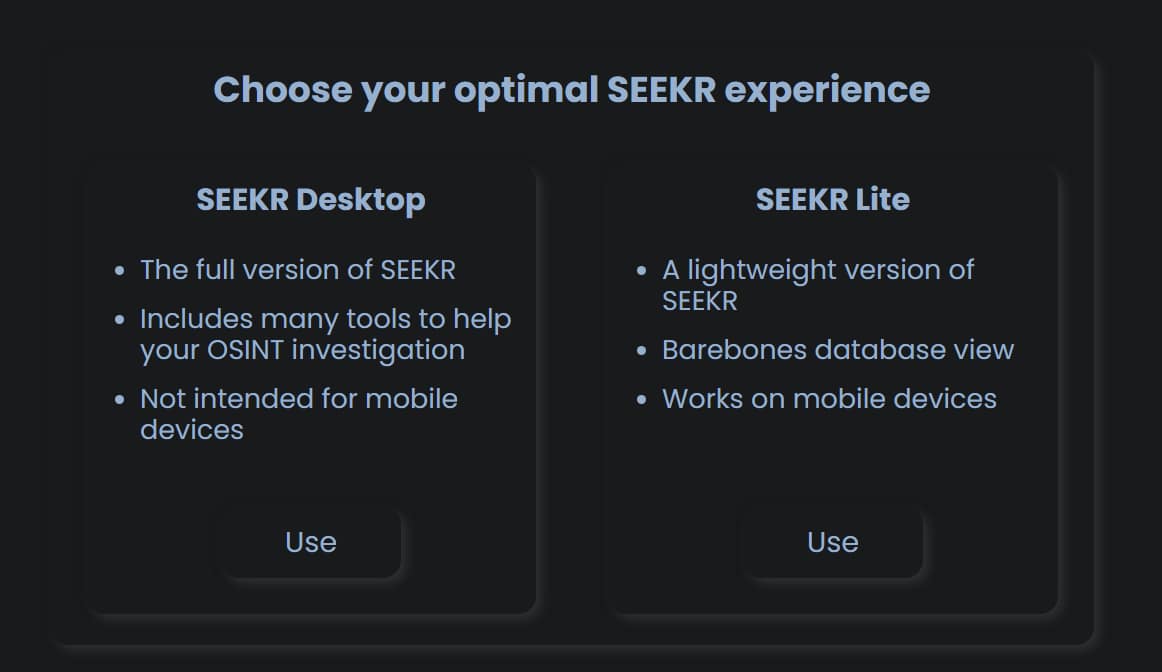Click bullet dot beside 'Includes many tools'
Viewport: 1162px width, 672px height.
[x=120, y=320]
